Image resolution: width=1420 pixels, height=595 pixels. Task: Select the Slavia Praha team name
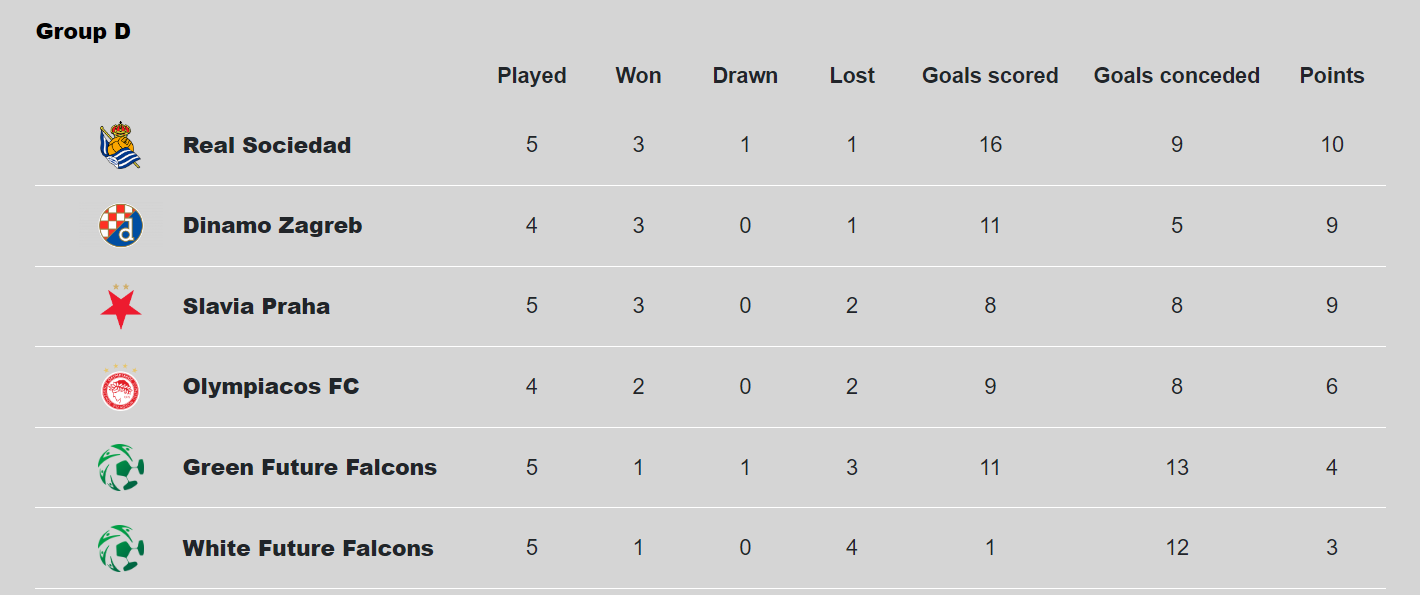click(x=256, y=306)
